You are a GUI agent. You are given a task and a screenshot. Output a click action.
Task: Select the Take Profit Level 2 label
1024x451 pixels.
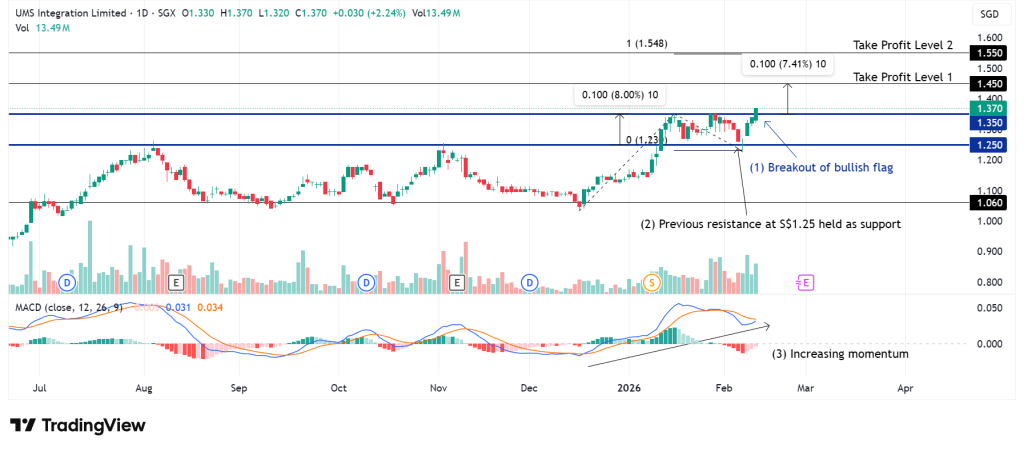pos(902,46)
